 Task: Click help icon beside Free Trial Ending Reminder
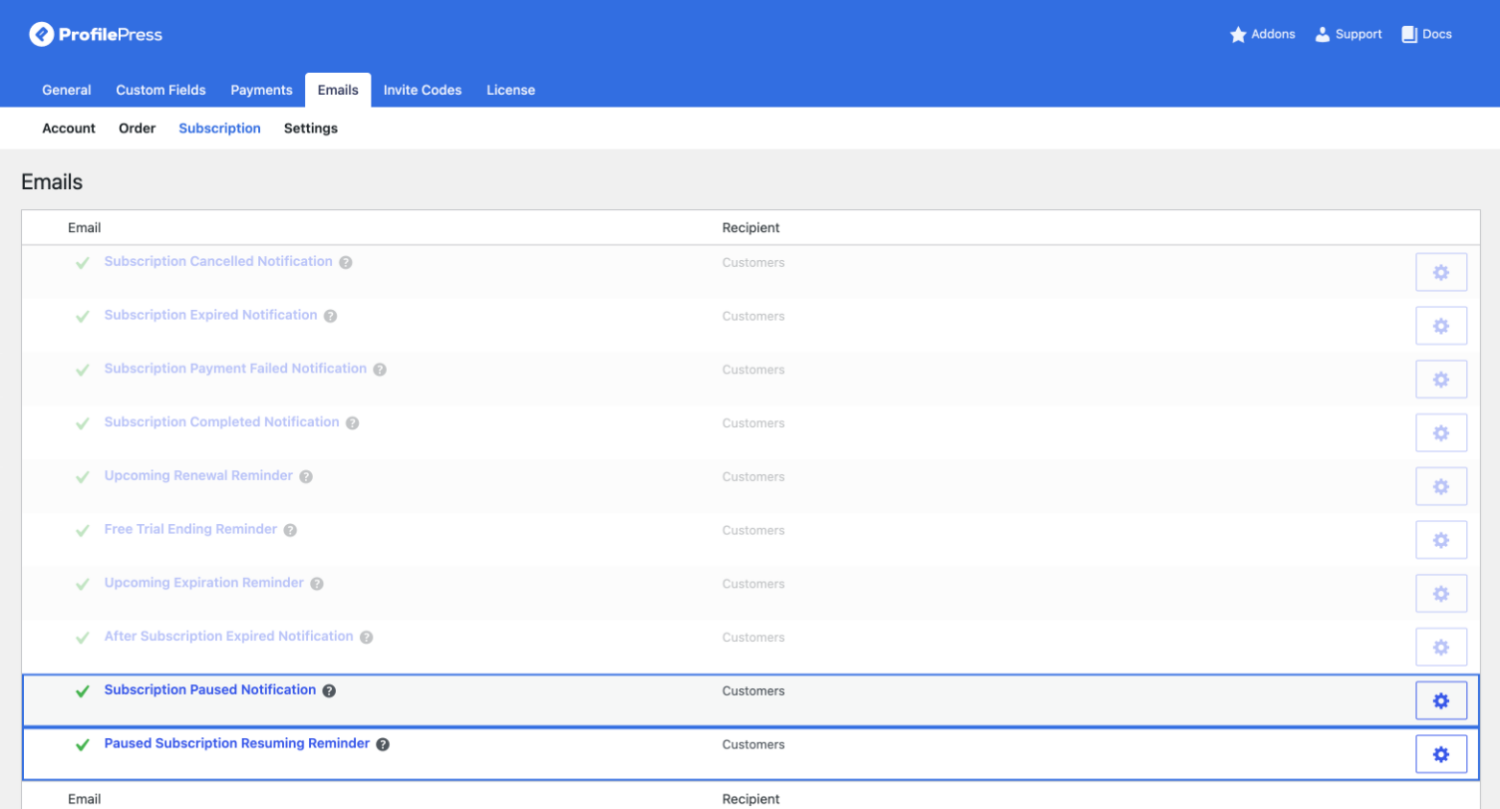click(x=290, y=530)
